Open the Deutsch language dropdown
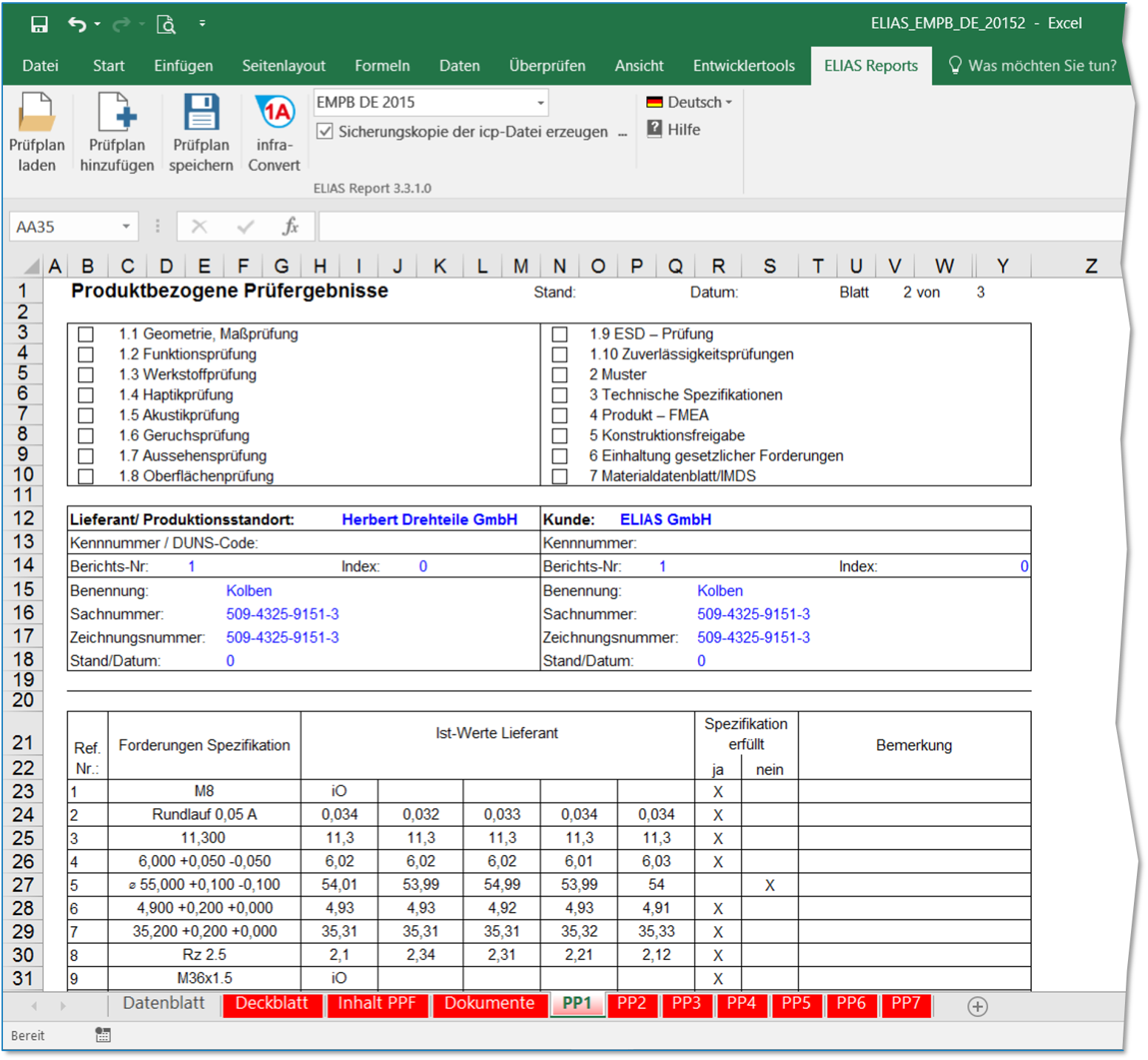 coord(688,102)
